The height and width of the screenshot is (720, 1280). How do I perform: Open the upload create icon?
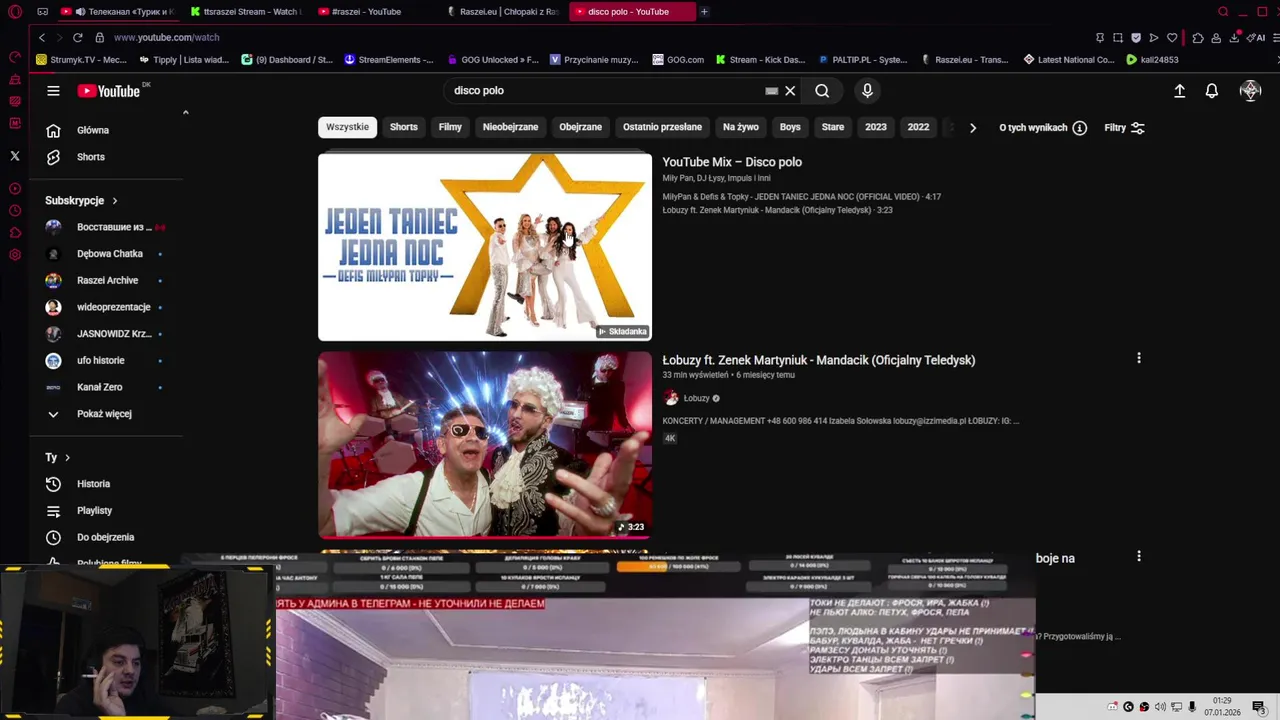pyautogui.click(x=1179, y=91)
